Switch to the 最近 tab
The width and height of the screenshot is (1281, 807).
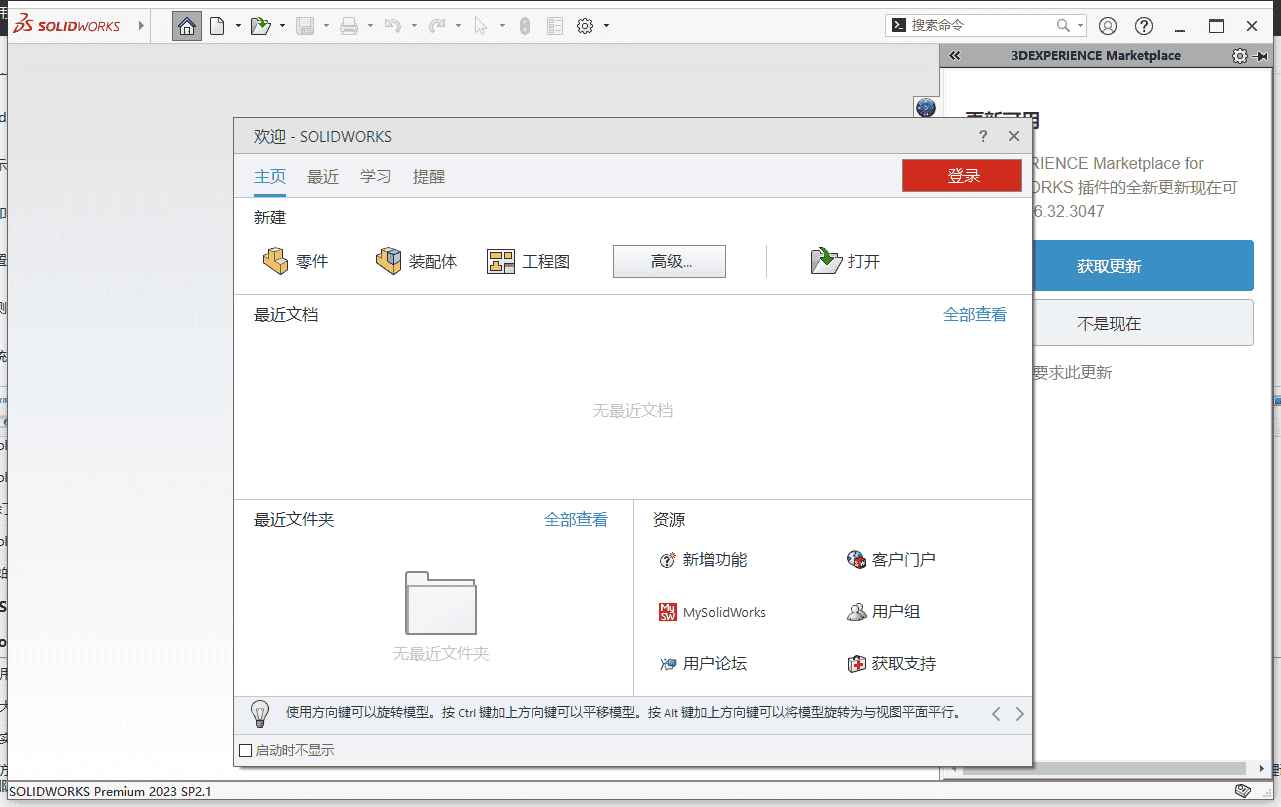322,176
